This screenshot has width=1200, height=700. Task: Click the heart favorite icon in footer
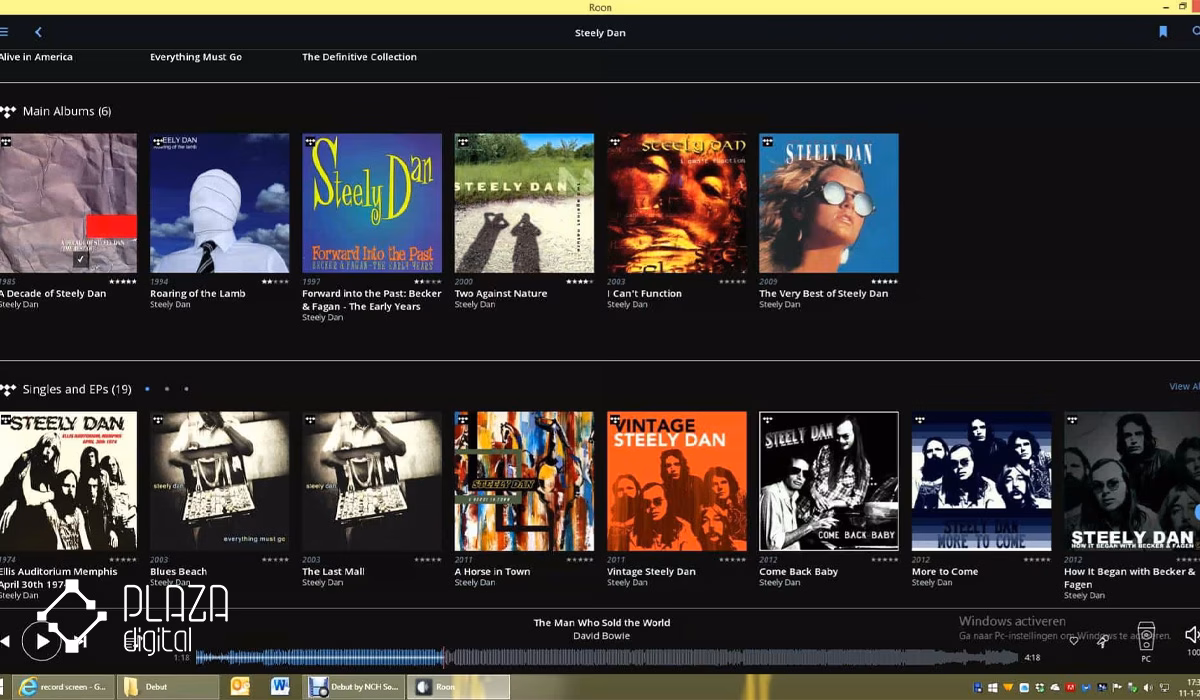pyautogui.click(x=1074, y=640)
